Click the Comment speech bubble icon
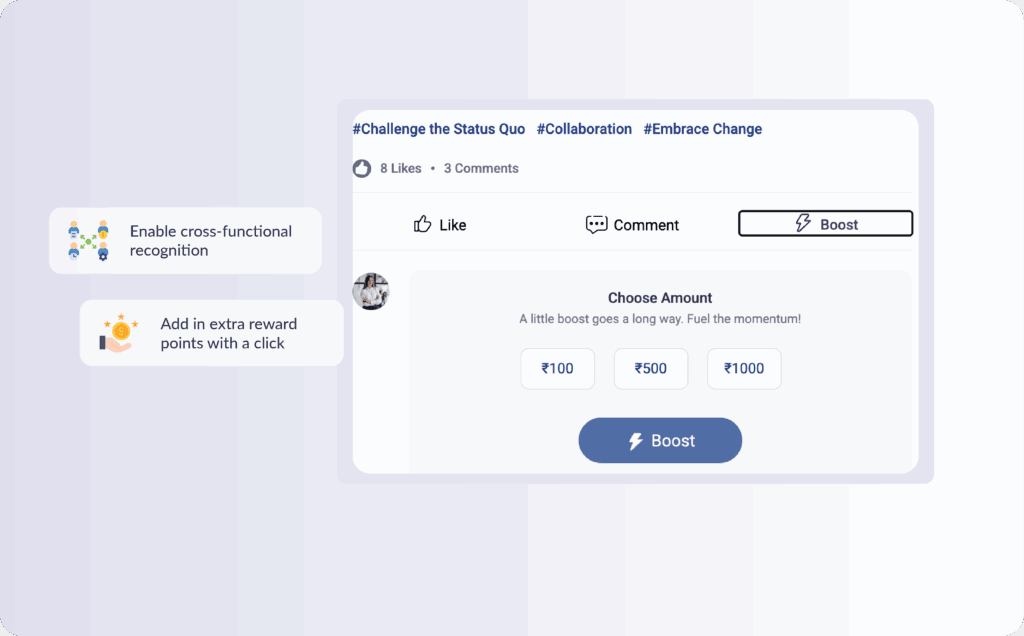The width and height of the screenshot is (1024, 636). [596, 225]
